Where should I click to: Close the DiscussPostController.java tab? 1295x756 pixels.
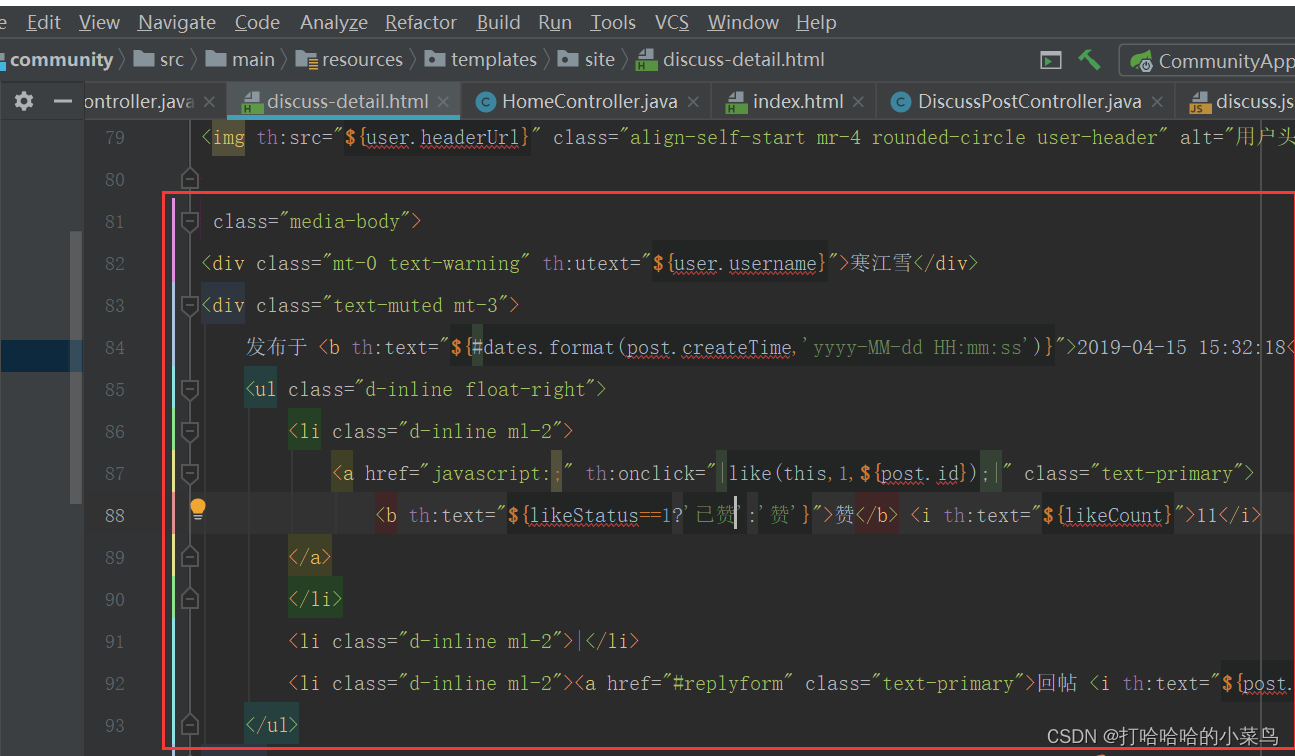click(x=1158, y=101)
